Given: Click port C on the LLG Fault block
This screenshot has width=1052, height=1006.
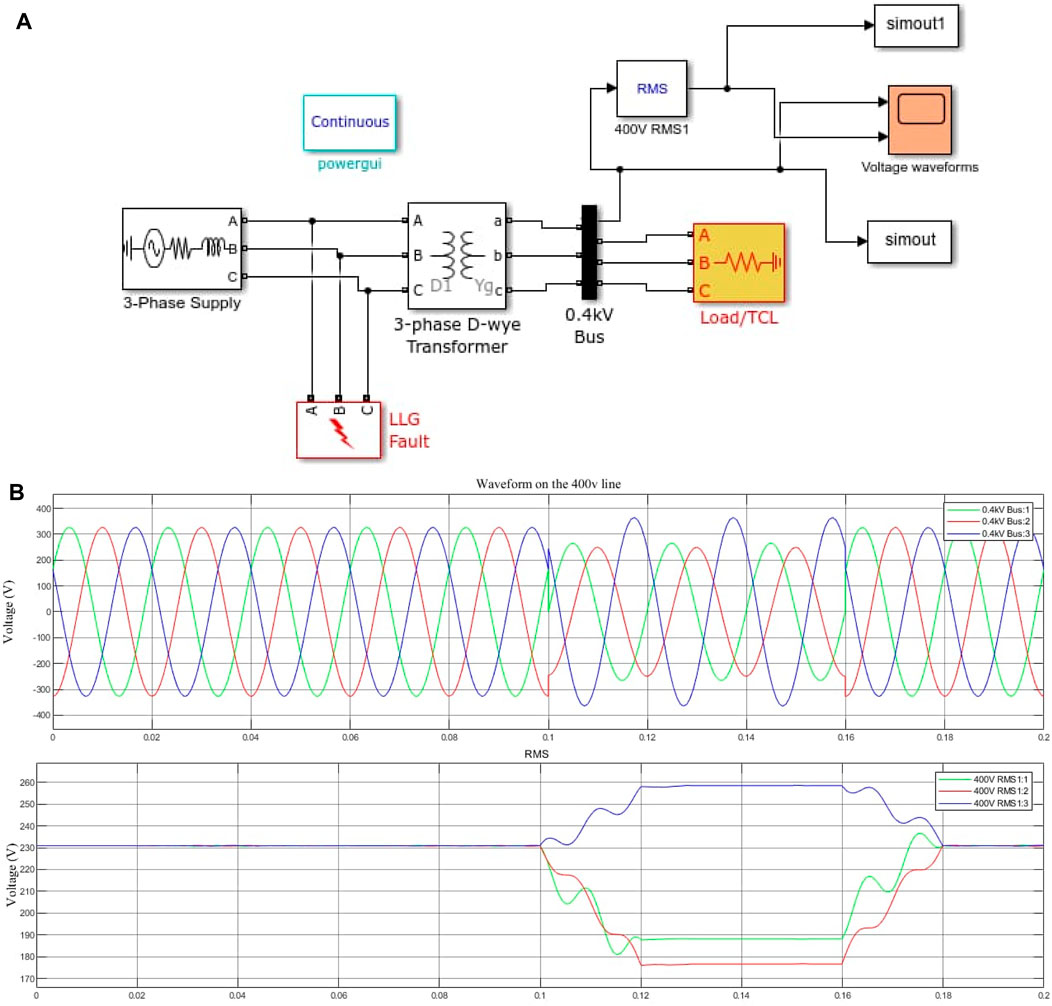Looking at the screenshot, I should (x=366, y=399).
